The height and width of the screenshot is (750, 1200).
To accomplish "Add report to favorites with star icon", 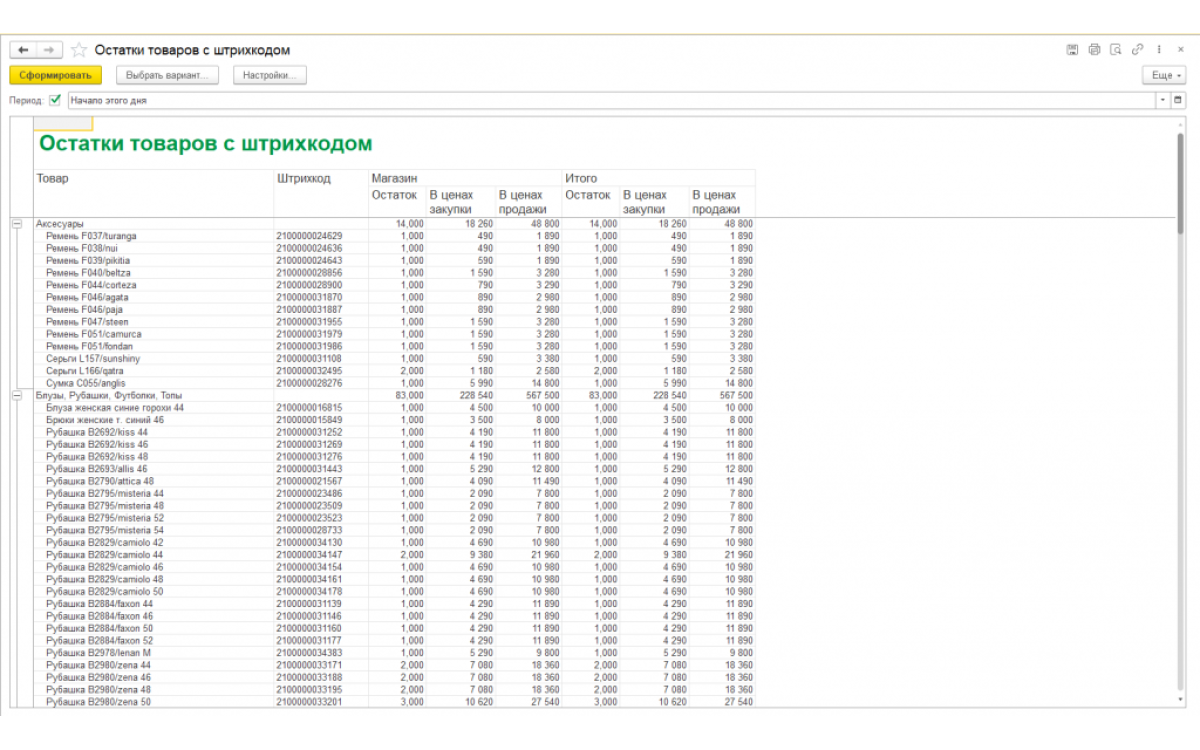I will (79, 50).
